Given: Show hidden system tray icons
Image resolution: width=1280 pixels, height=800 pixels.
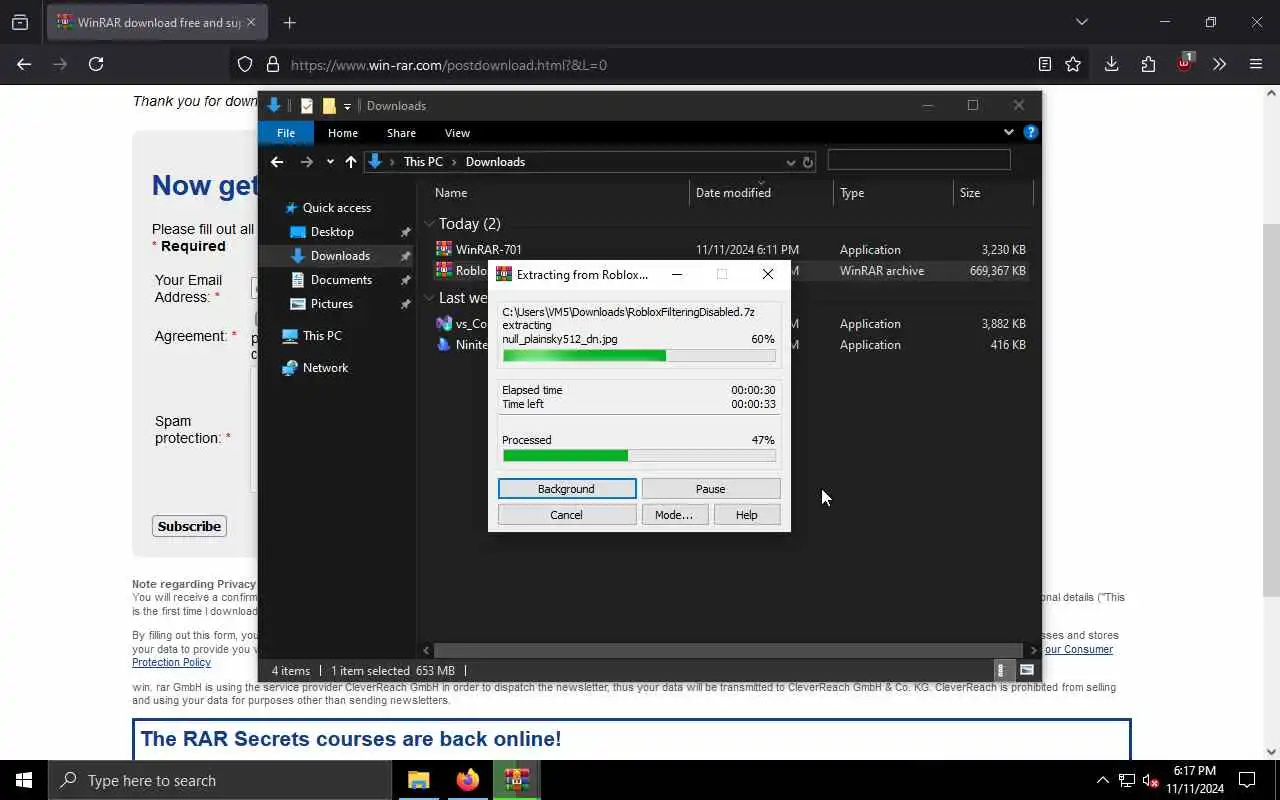Looking at the screenshot, I should (x=1102, y=780).
